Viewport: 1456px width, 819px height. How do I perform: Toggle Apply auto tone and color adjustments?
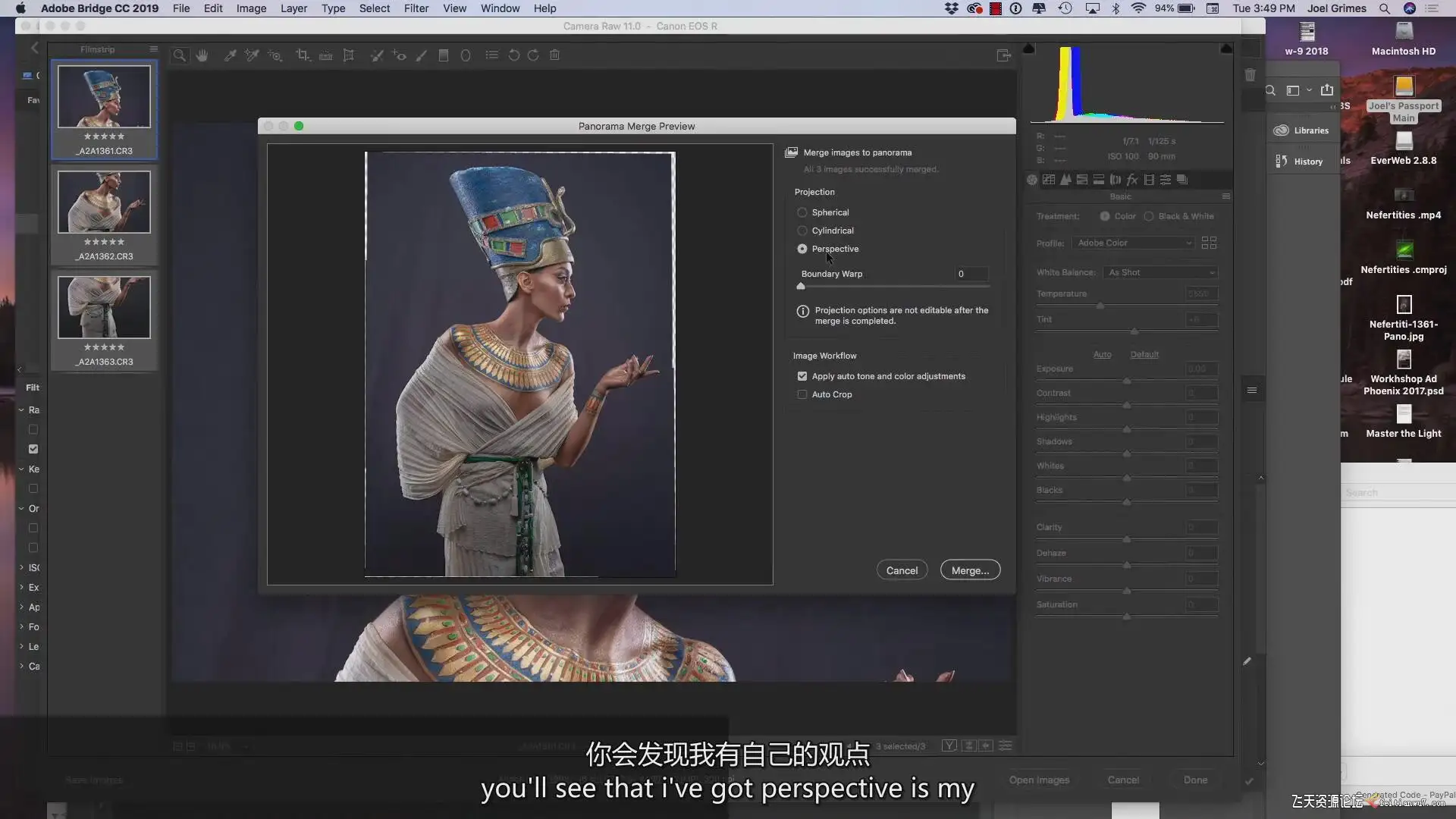[802, 376]
